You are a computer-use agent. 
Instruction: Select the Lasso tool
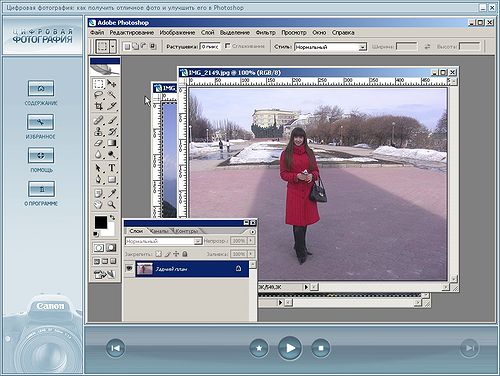click(x=98, y=95)
